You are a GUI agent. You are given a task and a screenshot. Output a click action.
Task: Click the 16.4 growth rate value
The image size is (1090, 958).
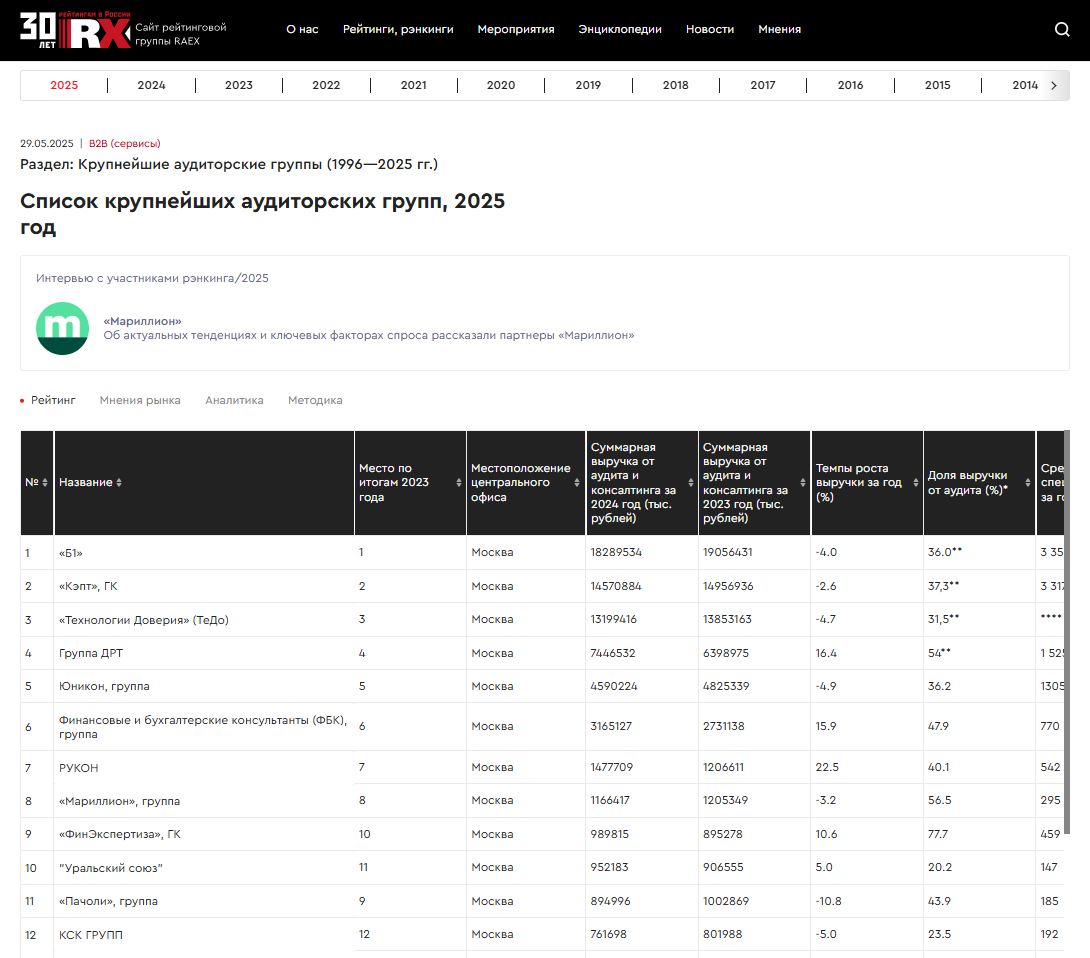tap(826, 653)
